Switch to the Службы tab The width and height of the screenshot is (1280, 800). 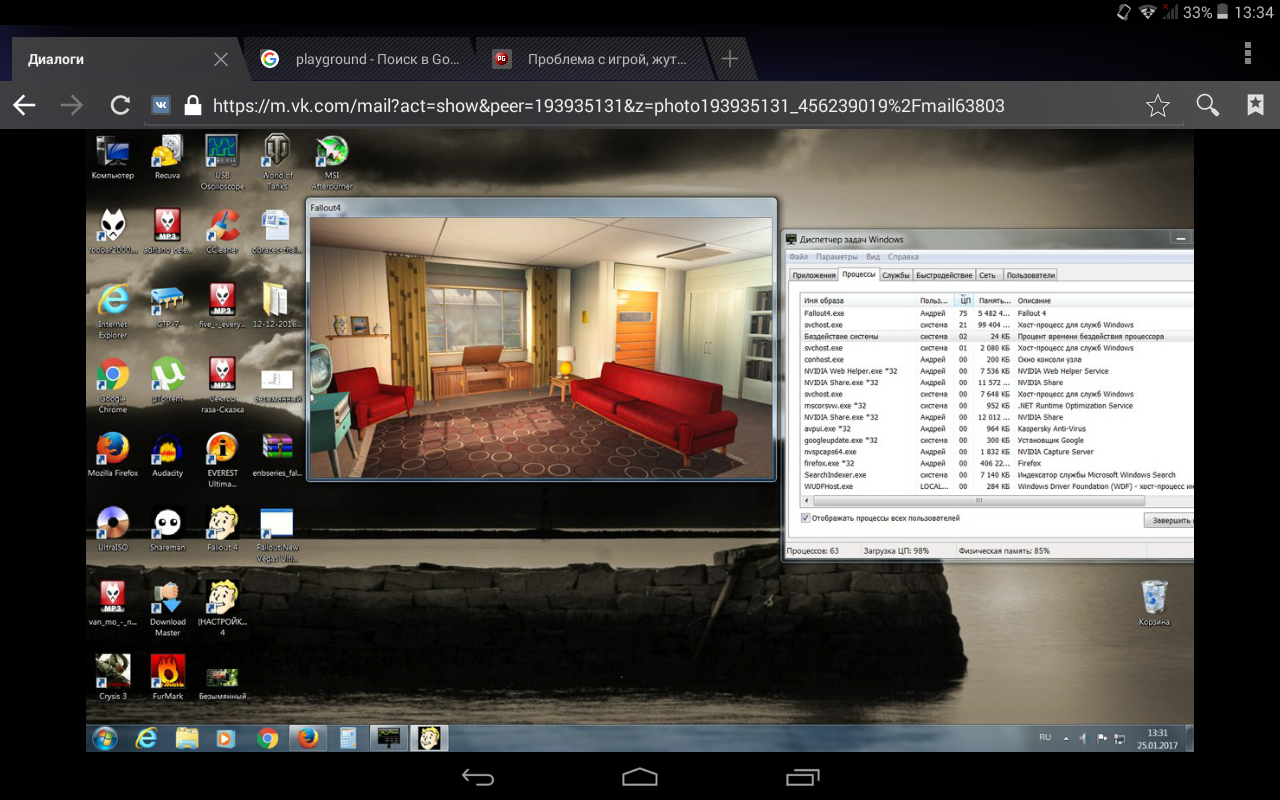click(x=895, y=275)
